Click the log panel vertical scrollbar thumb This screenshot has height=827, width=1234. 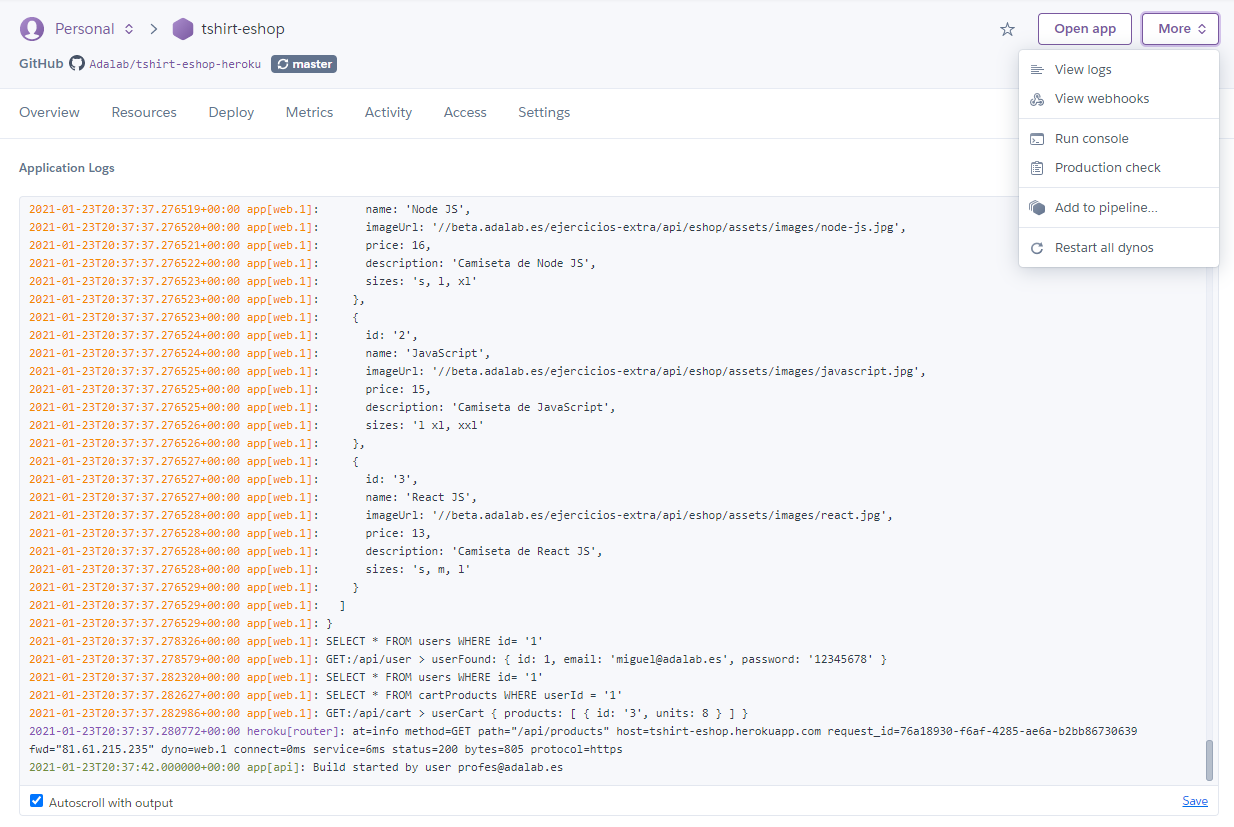point(1209,761)
